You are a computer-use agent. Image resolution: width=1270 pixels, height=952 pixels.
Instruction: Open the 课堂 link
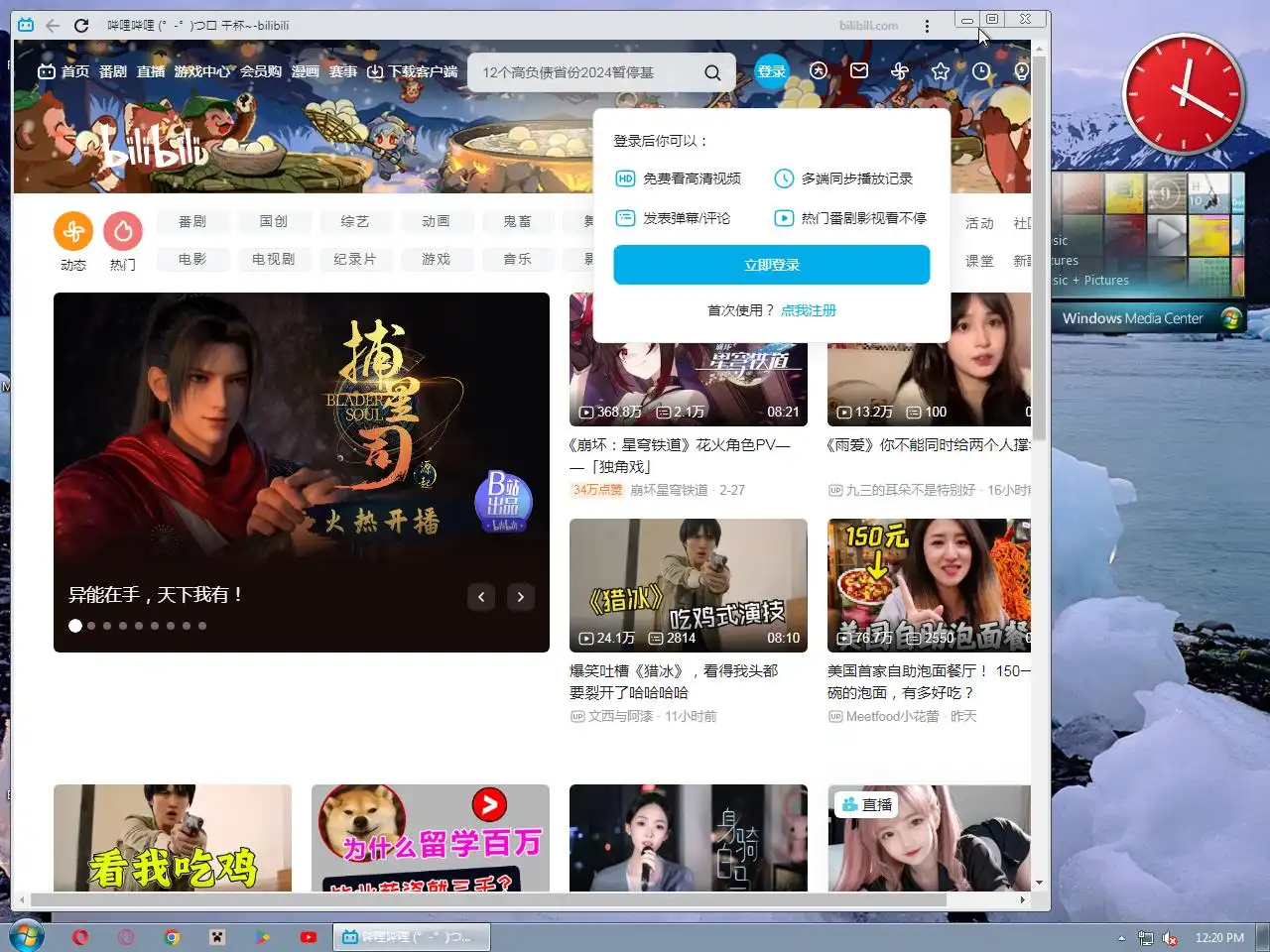pos(979,261)
